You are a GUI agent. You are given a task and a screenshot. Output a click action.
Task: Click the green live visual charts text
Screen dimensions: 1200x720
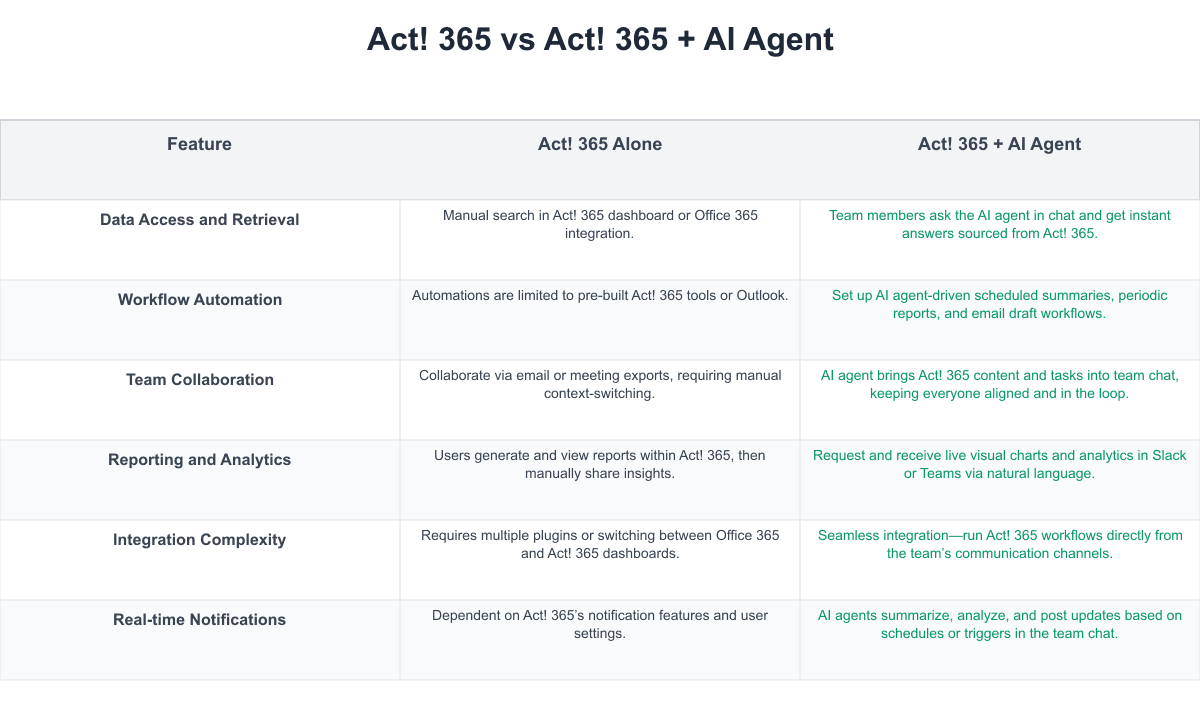pos(999,464)
